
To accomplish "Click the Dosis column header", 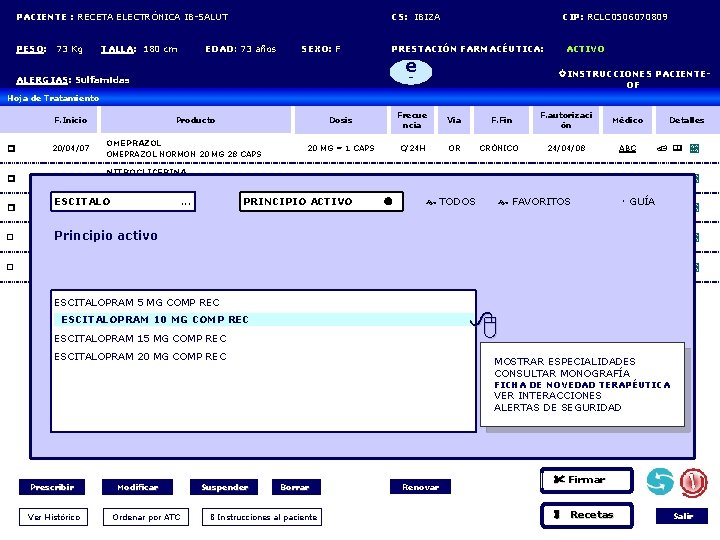I will click(x=341, y=120).
